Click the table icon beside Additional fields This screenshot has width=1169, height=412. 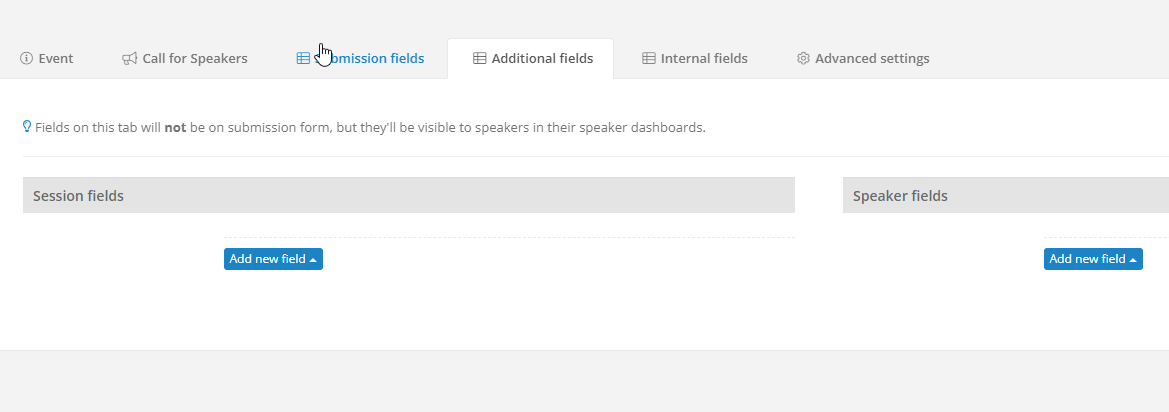480,58
